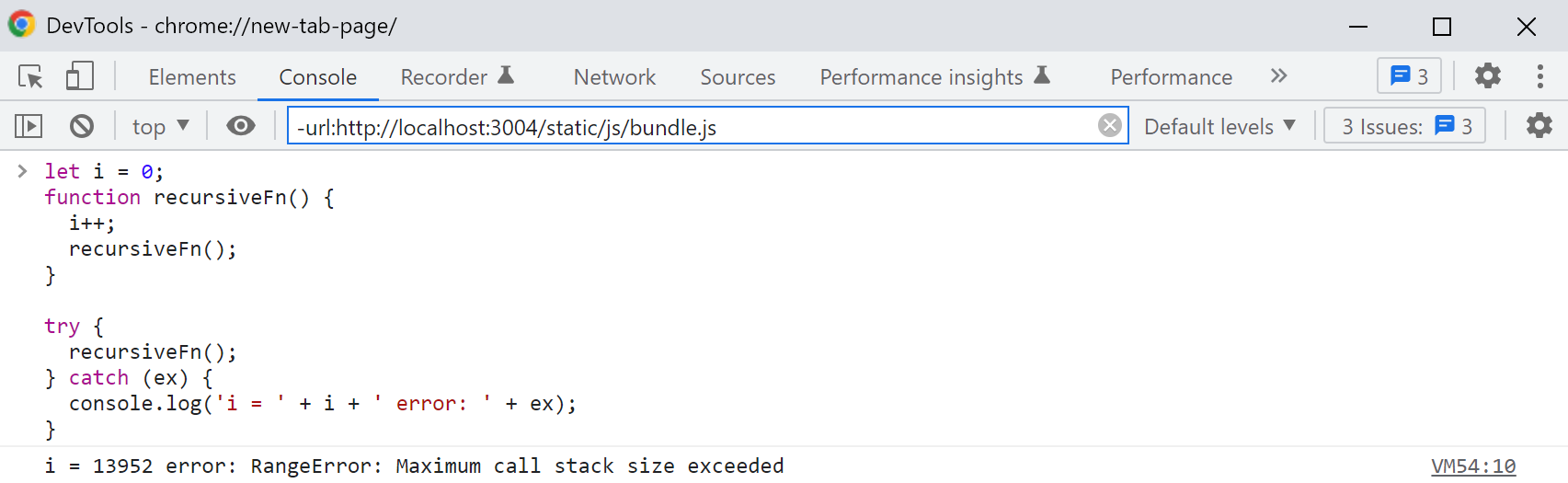
Task: Open the Network tab
Action: click(x=614, y=77)
